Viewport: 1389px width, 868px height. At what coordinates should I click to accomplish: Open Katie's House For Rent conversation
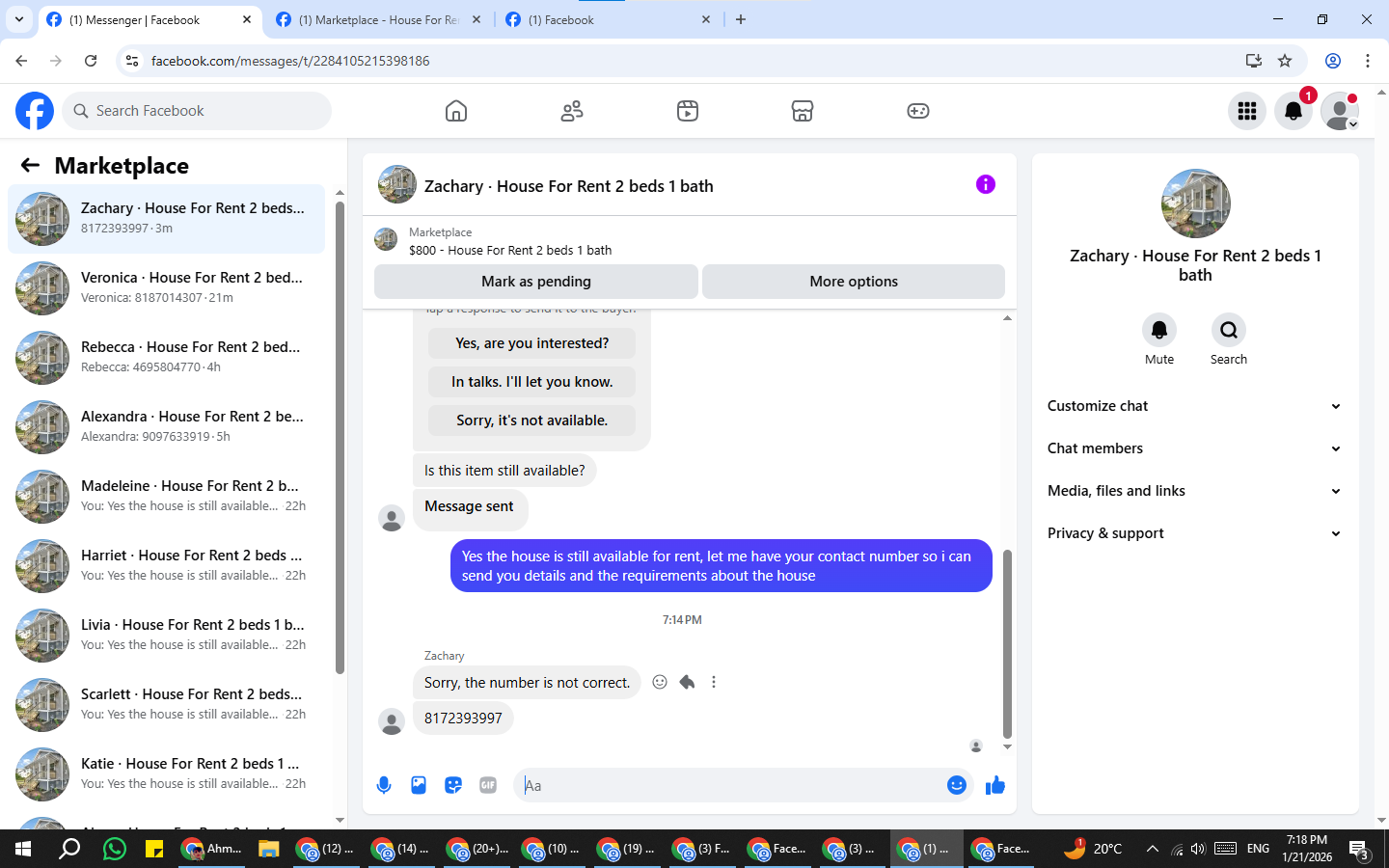coord(167,773)
